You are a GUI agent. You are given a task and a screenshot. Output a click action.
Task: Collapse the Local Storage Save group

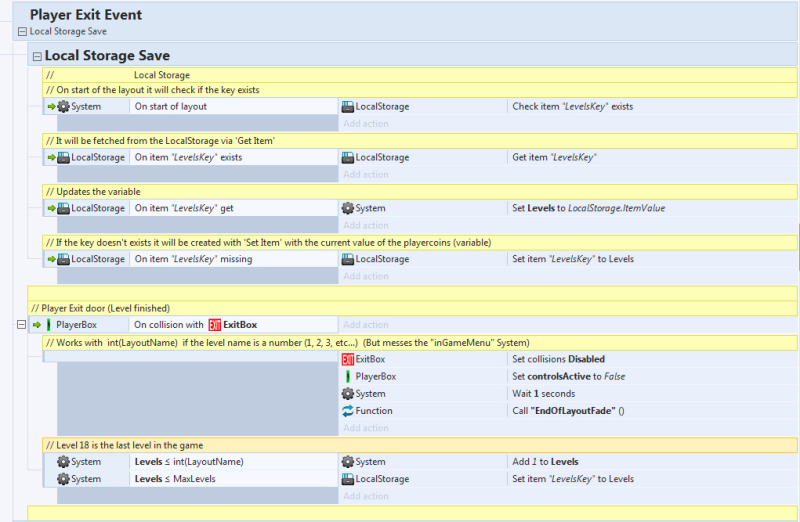coord(37,57)
